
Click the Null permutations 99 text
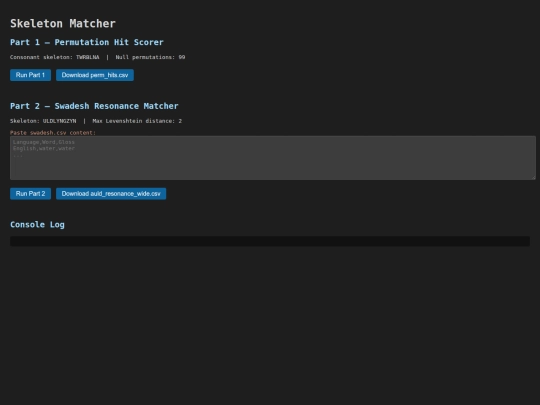(x=150, y=57)
